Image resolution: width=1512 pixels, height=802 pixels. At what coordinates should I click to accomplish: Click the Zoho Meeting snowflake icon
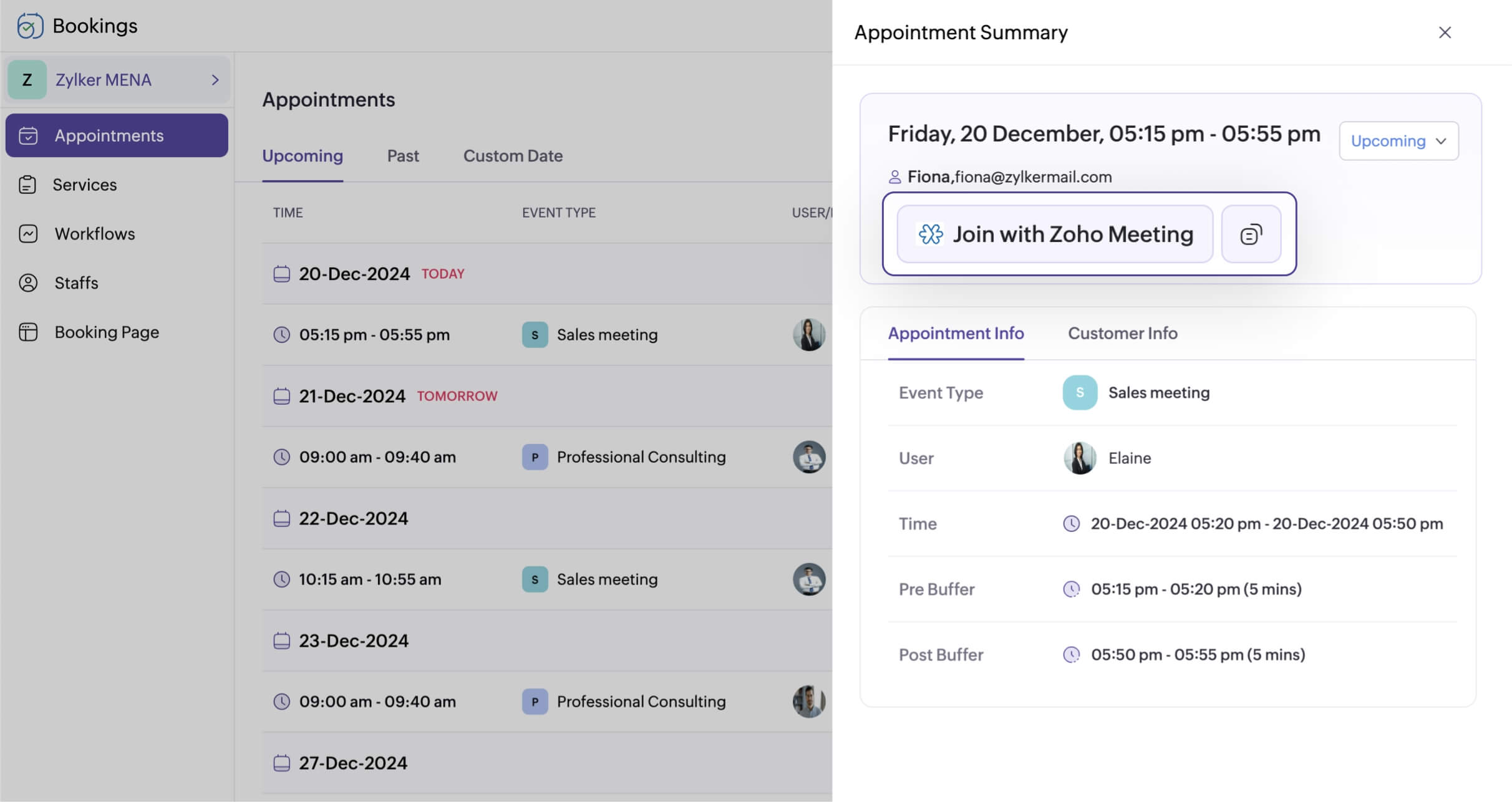click(x=931, y=234)
